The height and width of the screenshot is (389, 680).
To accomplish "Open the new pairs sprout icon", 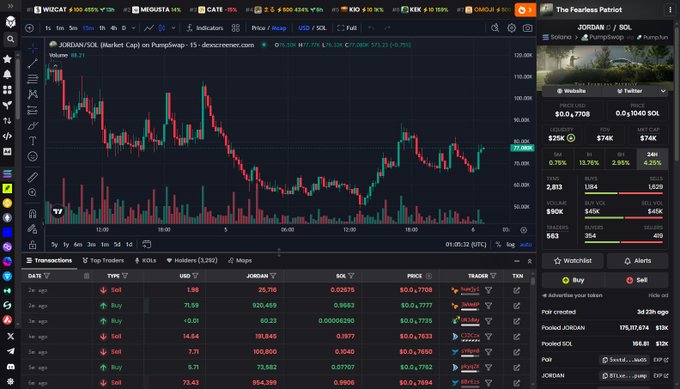I will coord(7,105).
